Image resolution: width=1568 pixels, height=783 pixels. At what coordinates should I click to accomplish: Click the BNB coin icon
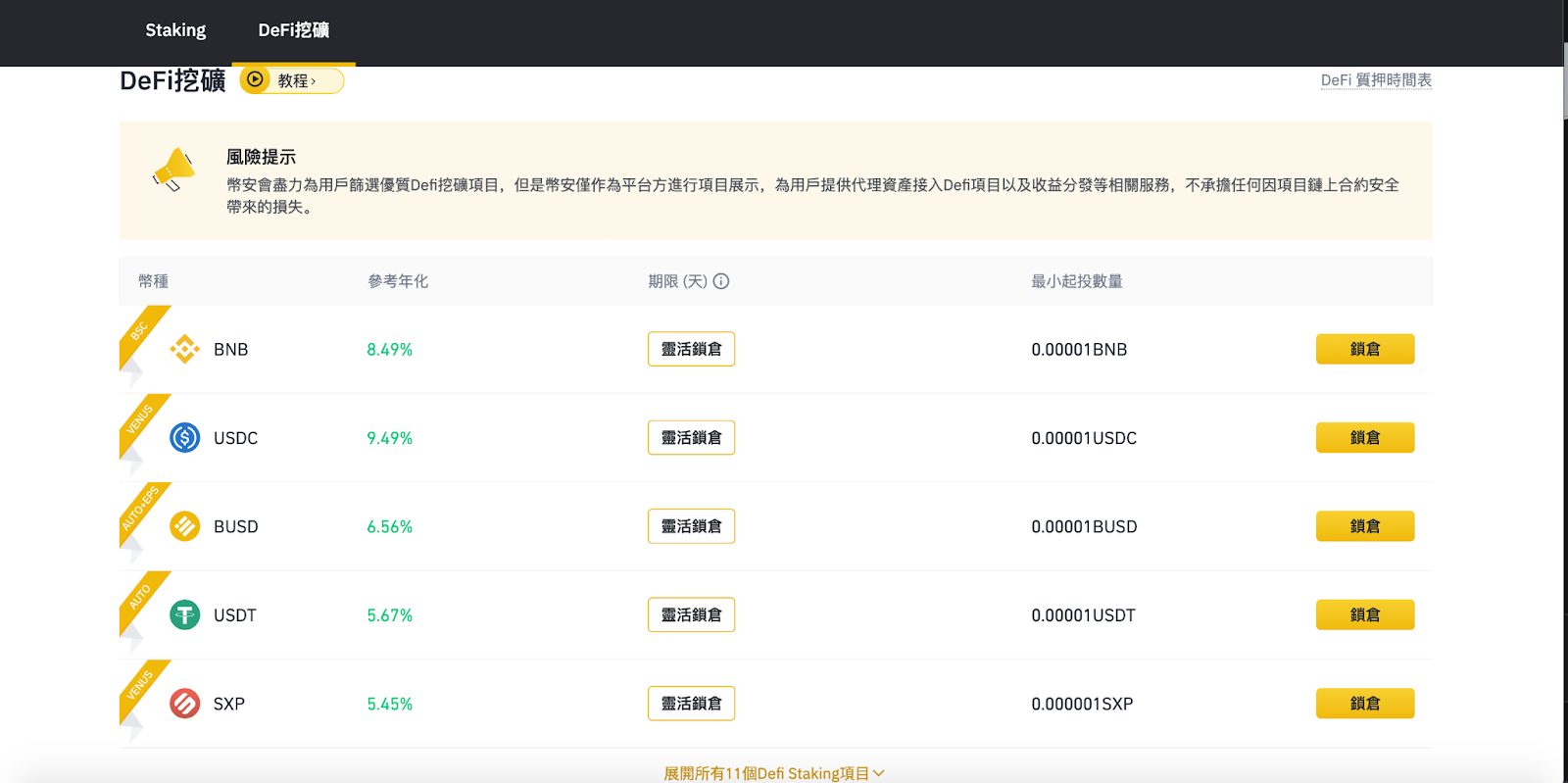point(184,349)
